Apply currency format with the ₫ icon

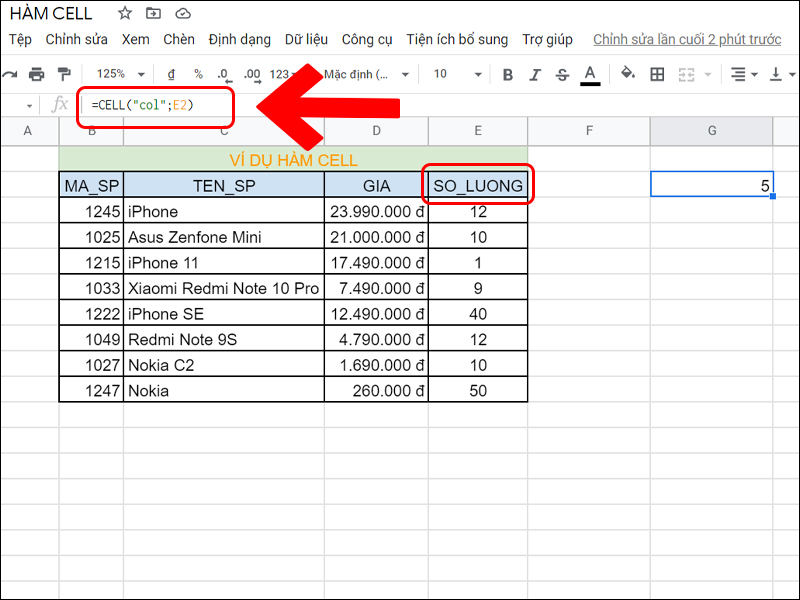pos(170,74)
